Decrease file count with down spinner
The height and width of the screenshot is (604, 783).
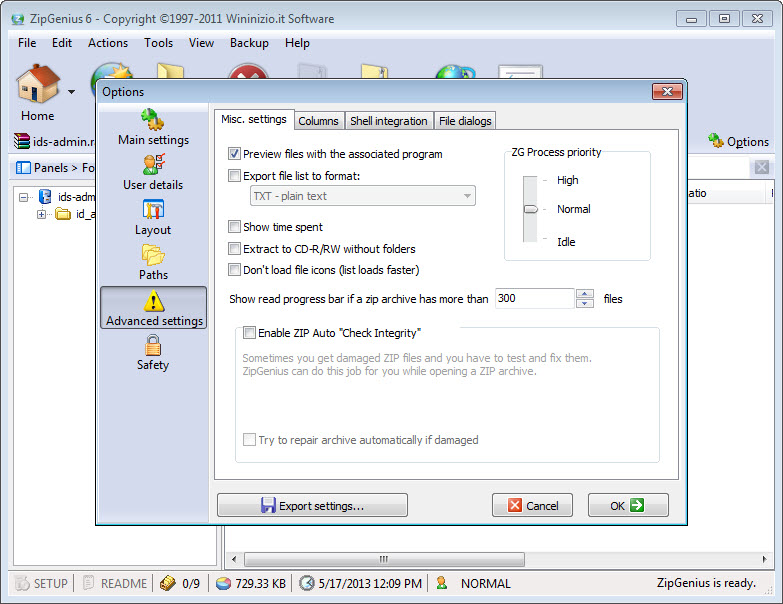585,303
